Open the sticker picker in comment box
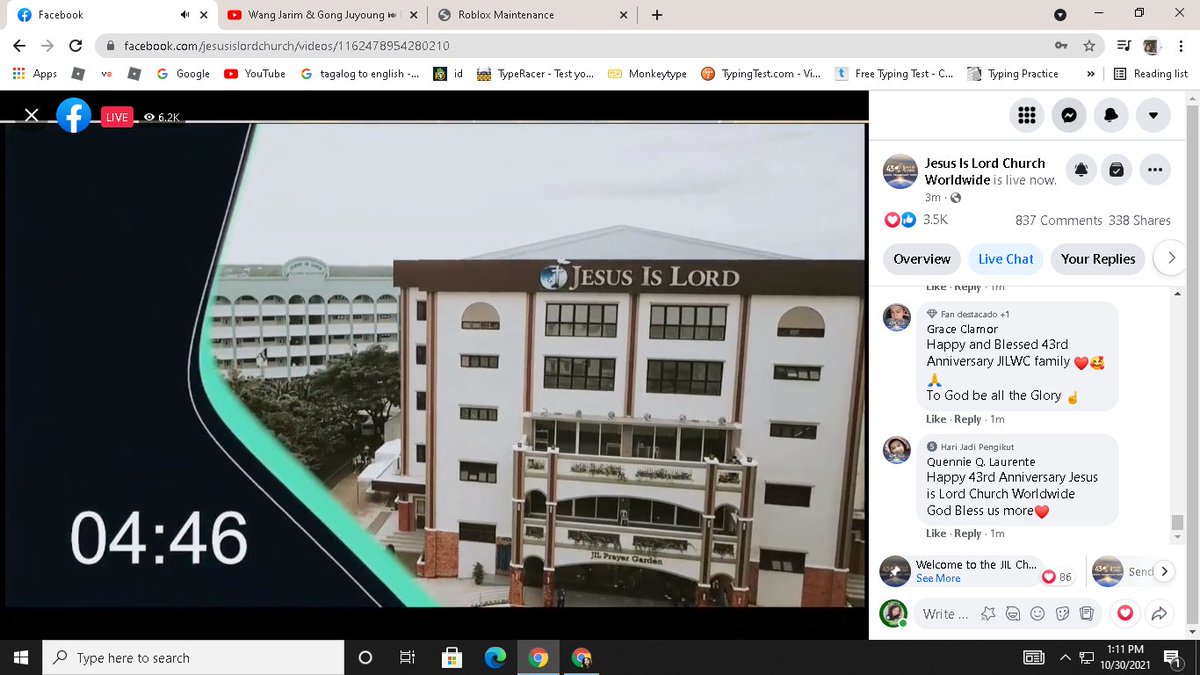The image size is (1200, 675). [1062, 613]
